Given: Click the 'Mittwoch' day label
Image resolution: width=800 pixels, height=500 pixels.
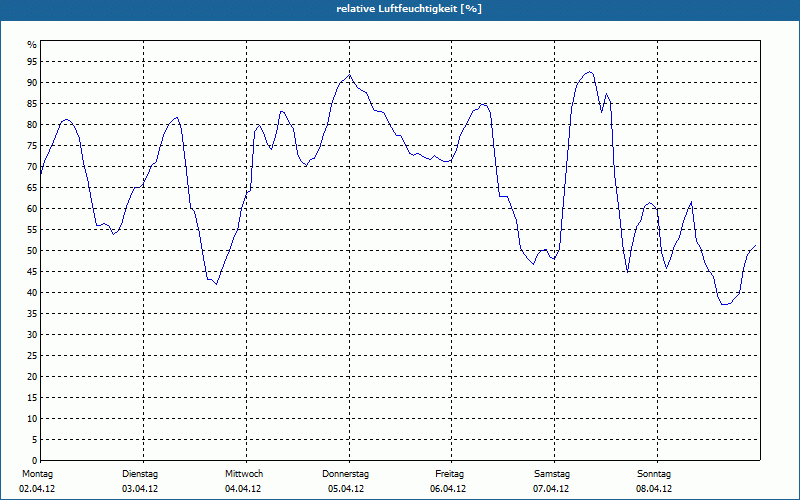Looking at the screenshot, I should [x=244, y=474].
